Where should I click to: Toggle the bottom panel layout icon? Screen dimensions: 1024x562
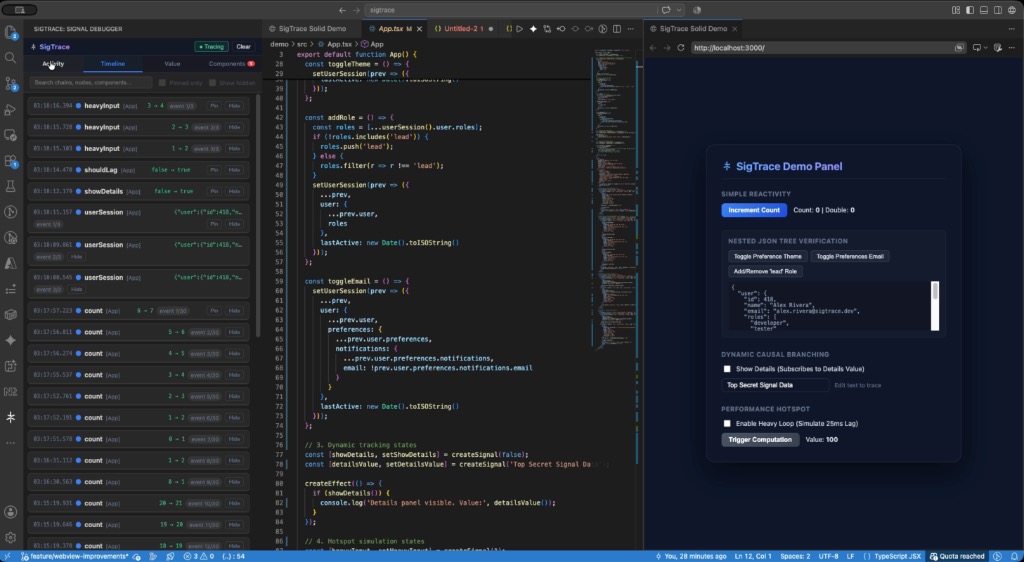(x=984, y=10)
